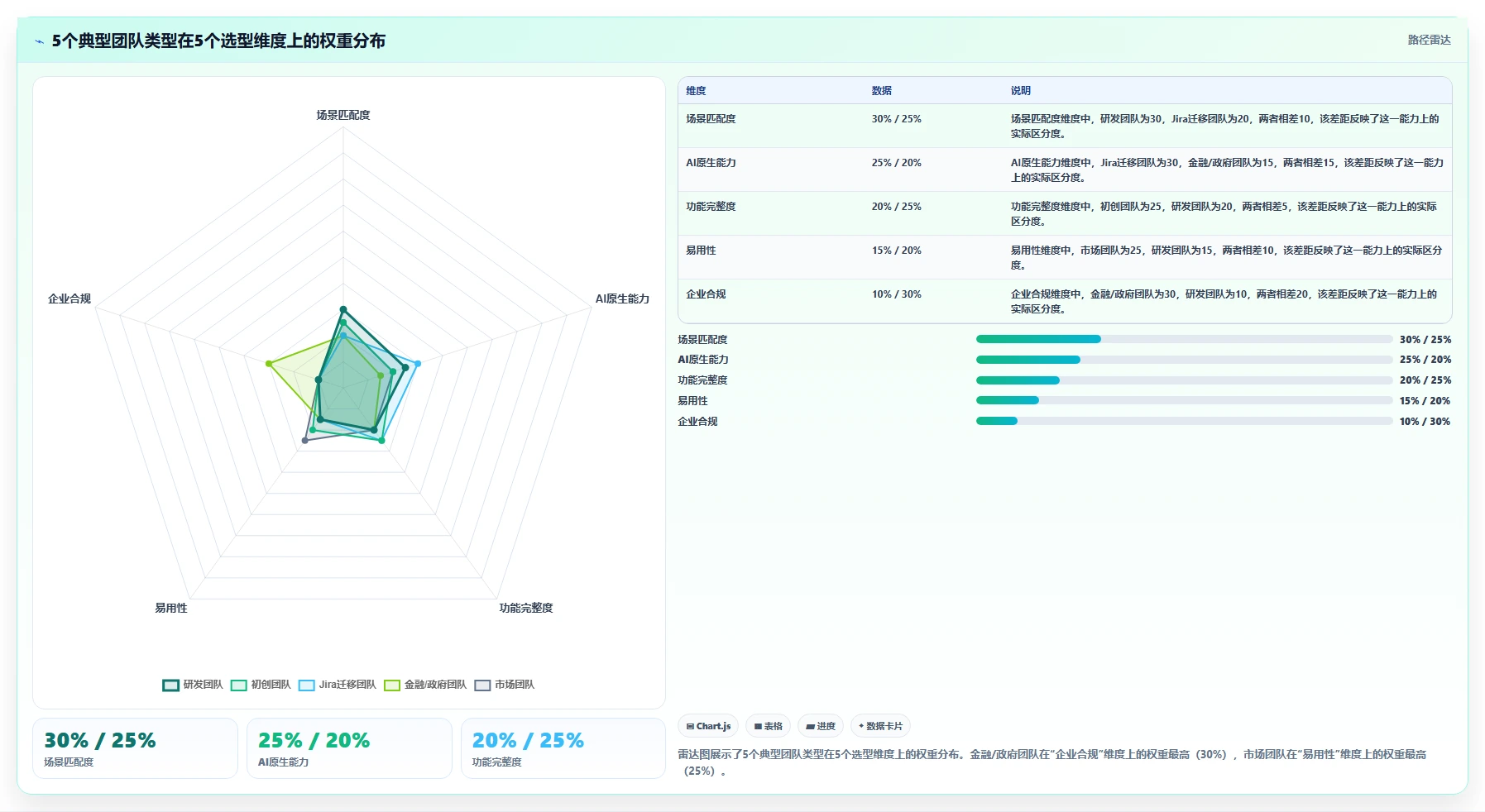Click the 易用性 progress bar

coord(1184,400)
